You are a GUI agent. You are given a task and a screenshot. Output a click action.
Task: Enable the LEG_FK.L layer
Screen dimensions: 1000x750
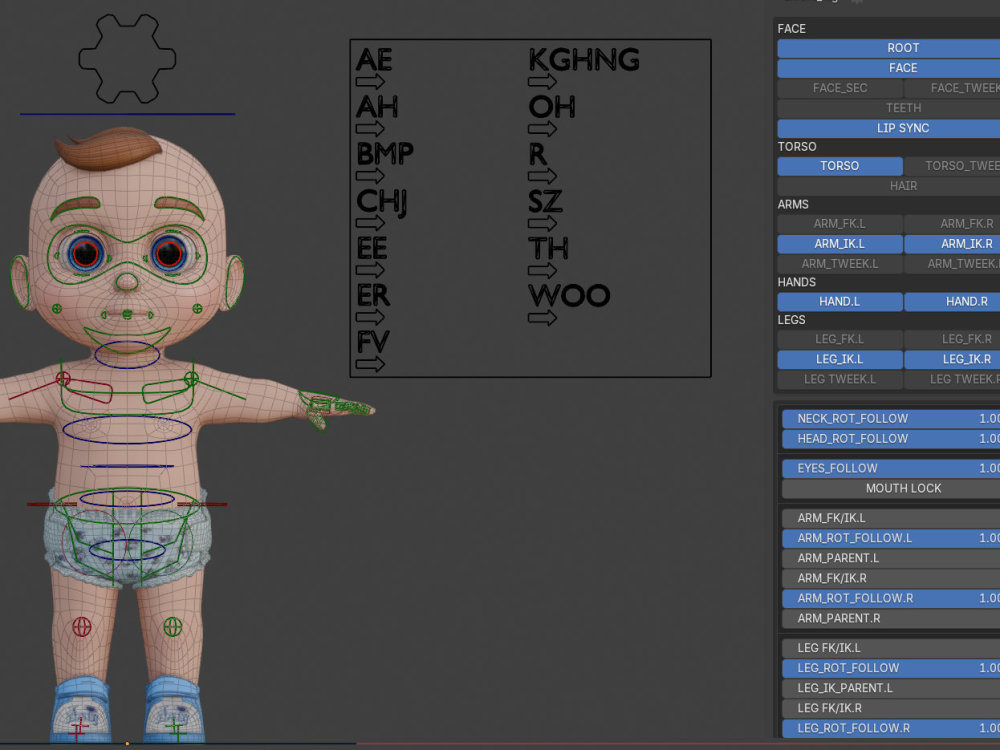click(x=840, y=339)
